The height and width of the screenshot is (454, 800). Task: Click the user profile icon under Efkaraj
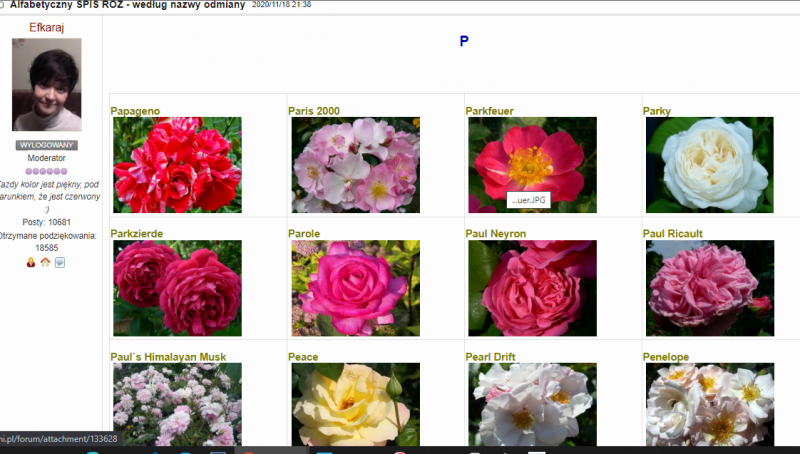pos(31,263)
